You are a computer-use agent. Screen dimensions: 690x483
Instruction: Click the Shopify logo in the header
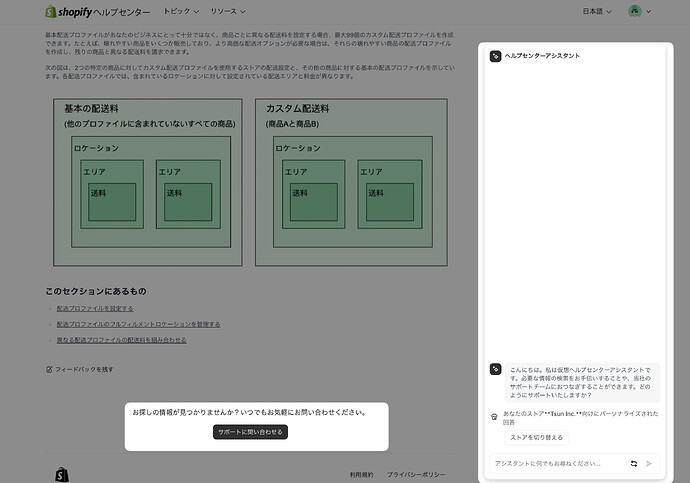pyautogui.click(x=69, y=11)
